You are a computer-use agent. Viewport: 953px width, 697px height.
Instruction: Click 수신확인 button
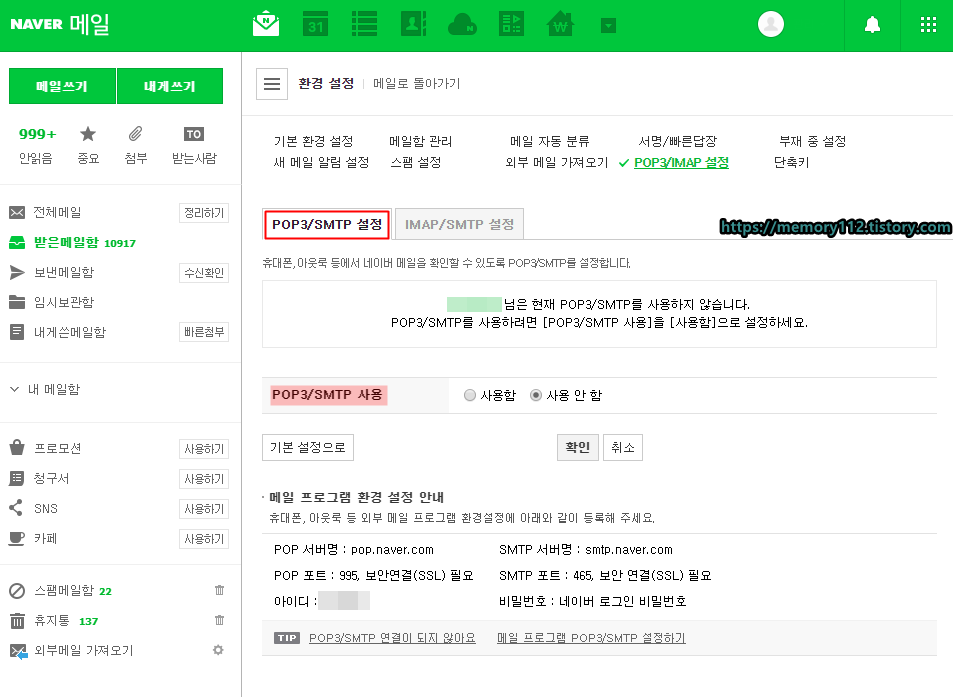[204, 273]
